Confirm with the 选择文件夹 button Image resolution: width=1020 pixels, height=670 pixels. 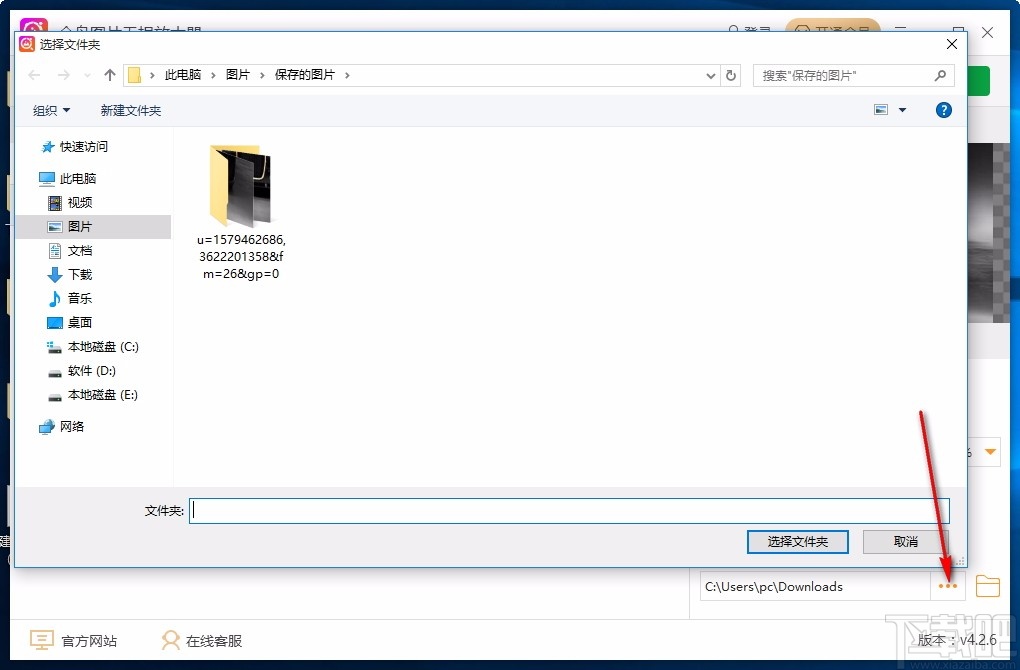[797, 541]
